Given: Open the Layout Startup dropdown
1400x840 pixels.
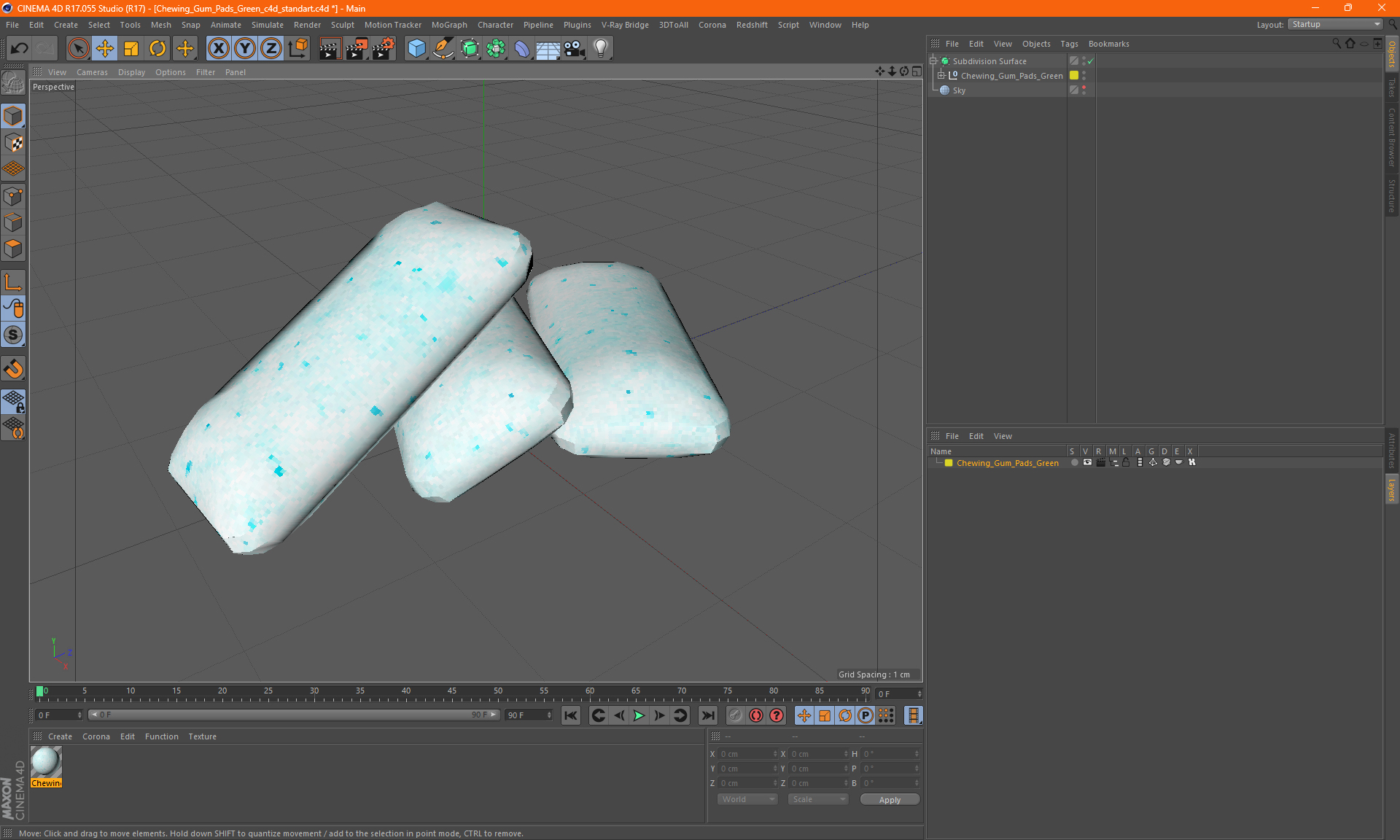Looking at the screenshot, I should (1336, 25).
